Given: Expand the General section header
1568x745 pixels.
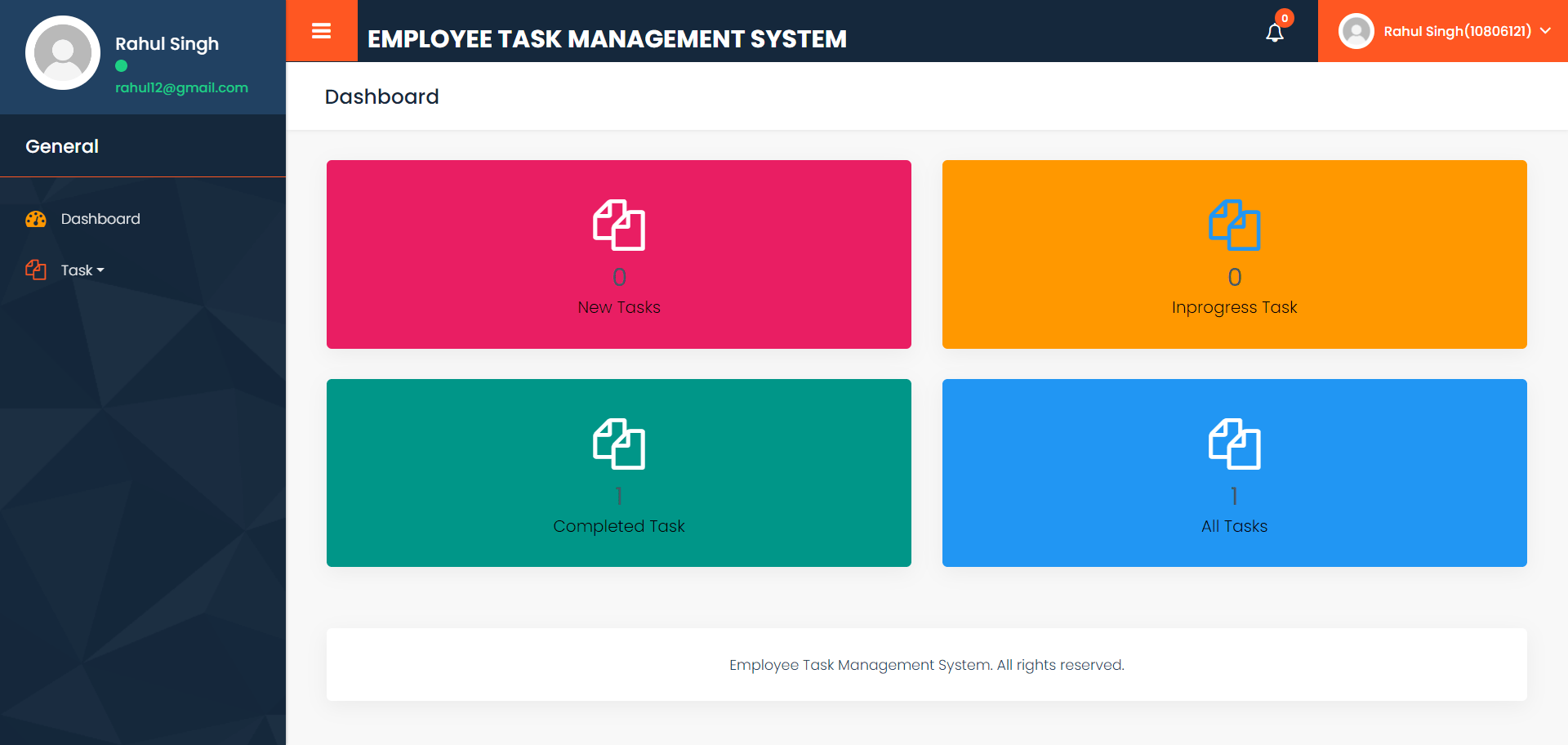Looking at the screenshot, I should click(x=62, y=146).
